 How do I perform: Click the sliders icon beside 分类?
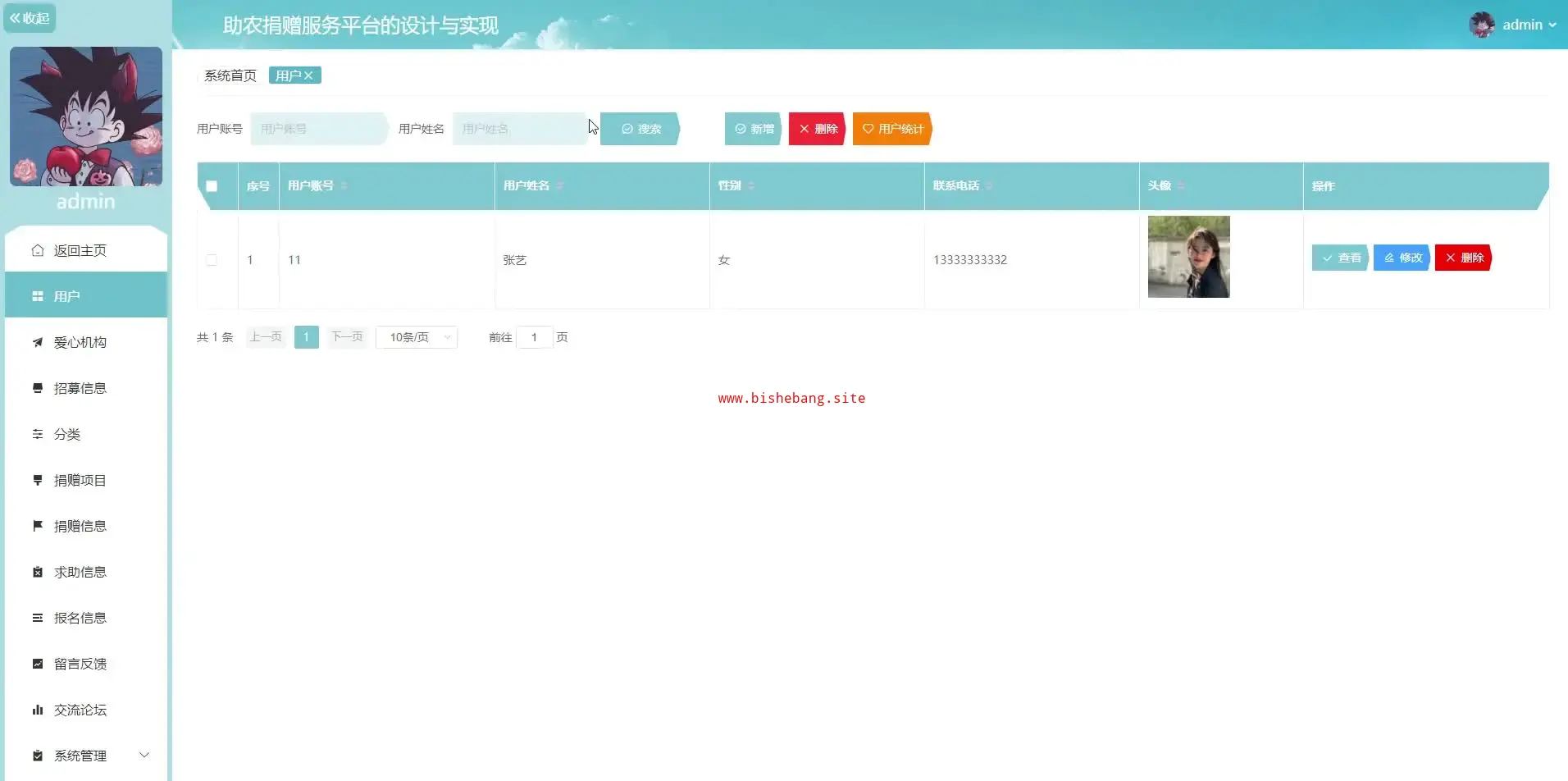point(38,434)
